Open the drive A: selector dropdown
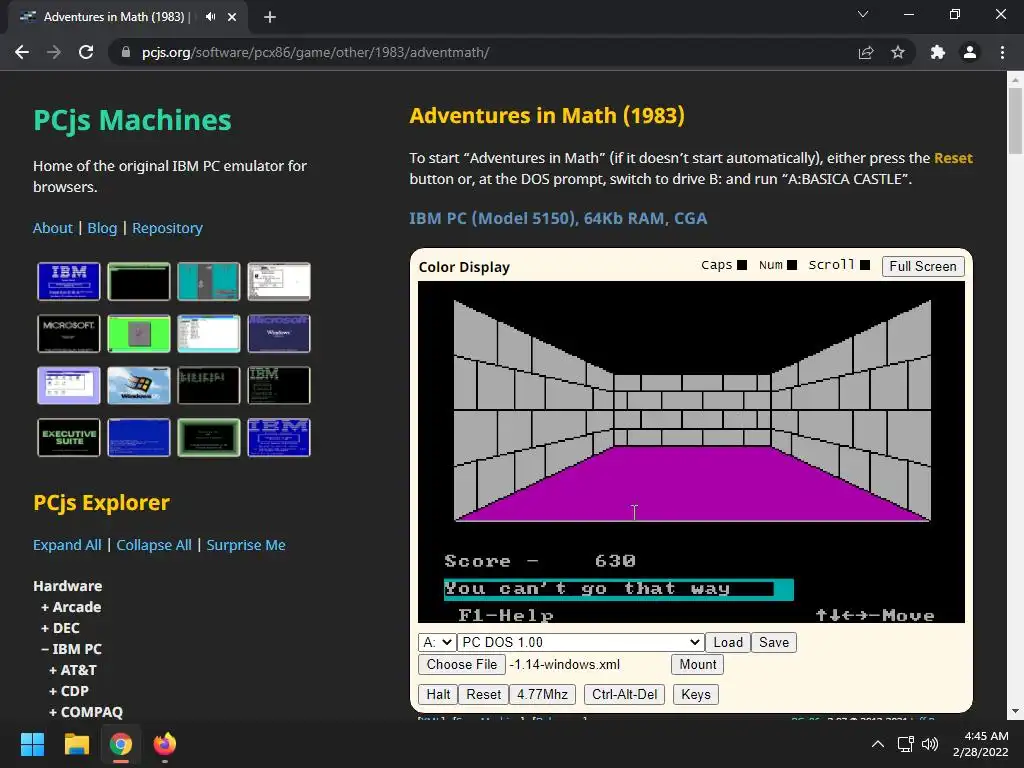Screen dimensions: 1024x768 pos(436,643)
